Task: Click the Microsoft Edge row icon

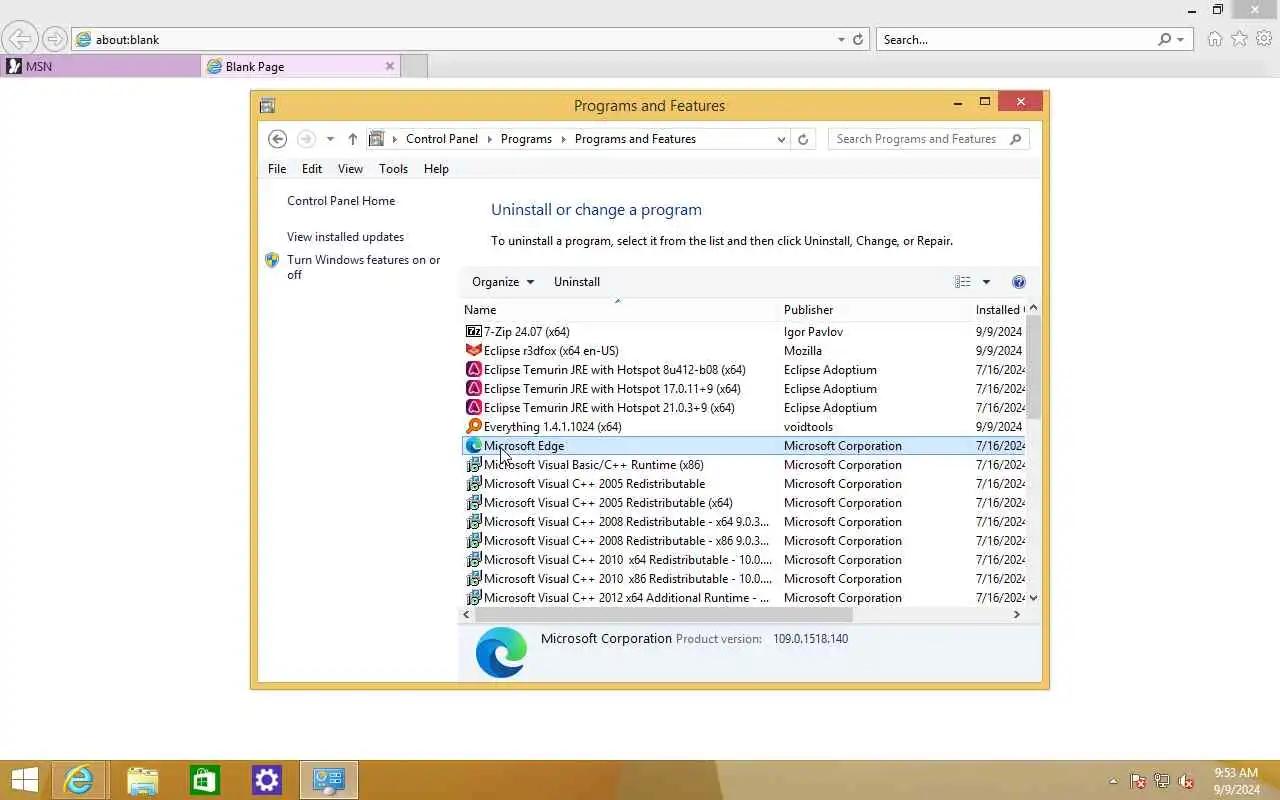Action: coord(474,445)
